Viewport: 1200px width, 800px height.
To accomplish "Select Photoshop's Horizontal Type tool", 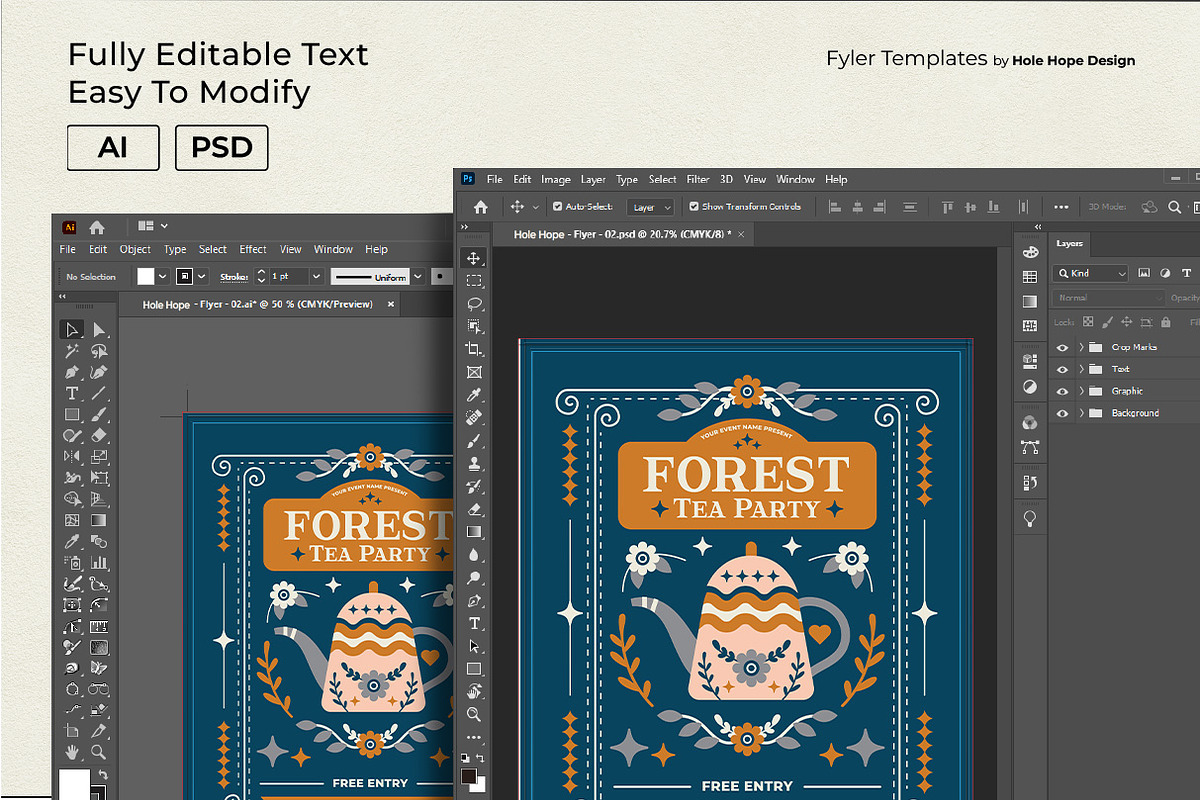I will click(x=474, y=623).
